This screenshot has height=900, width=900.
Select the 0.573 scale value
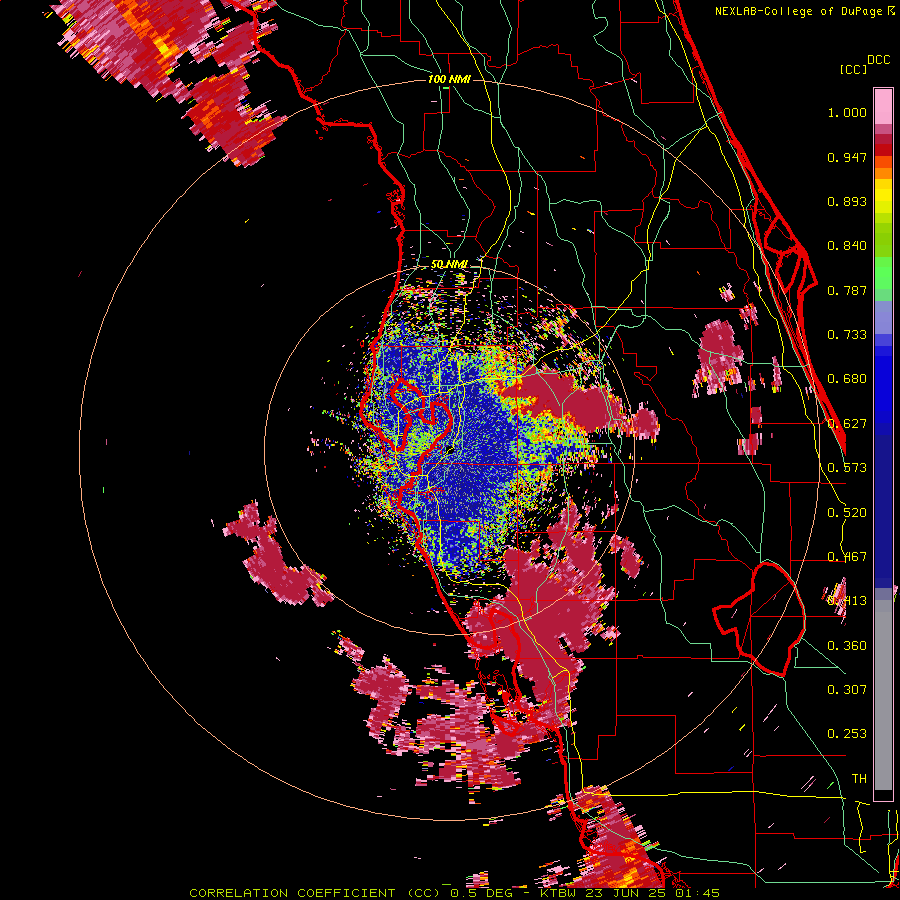(847, 468)
